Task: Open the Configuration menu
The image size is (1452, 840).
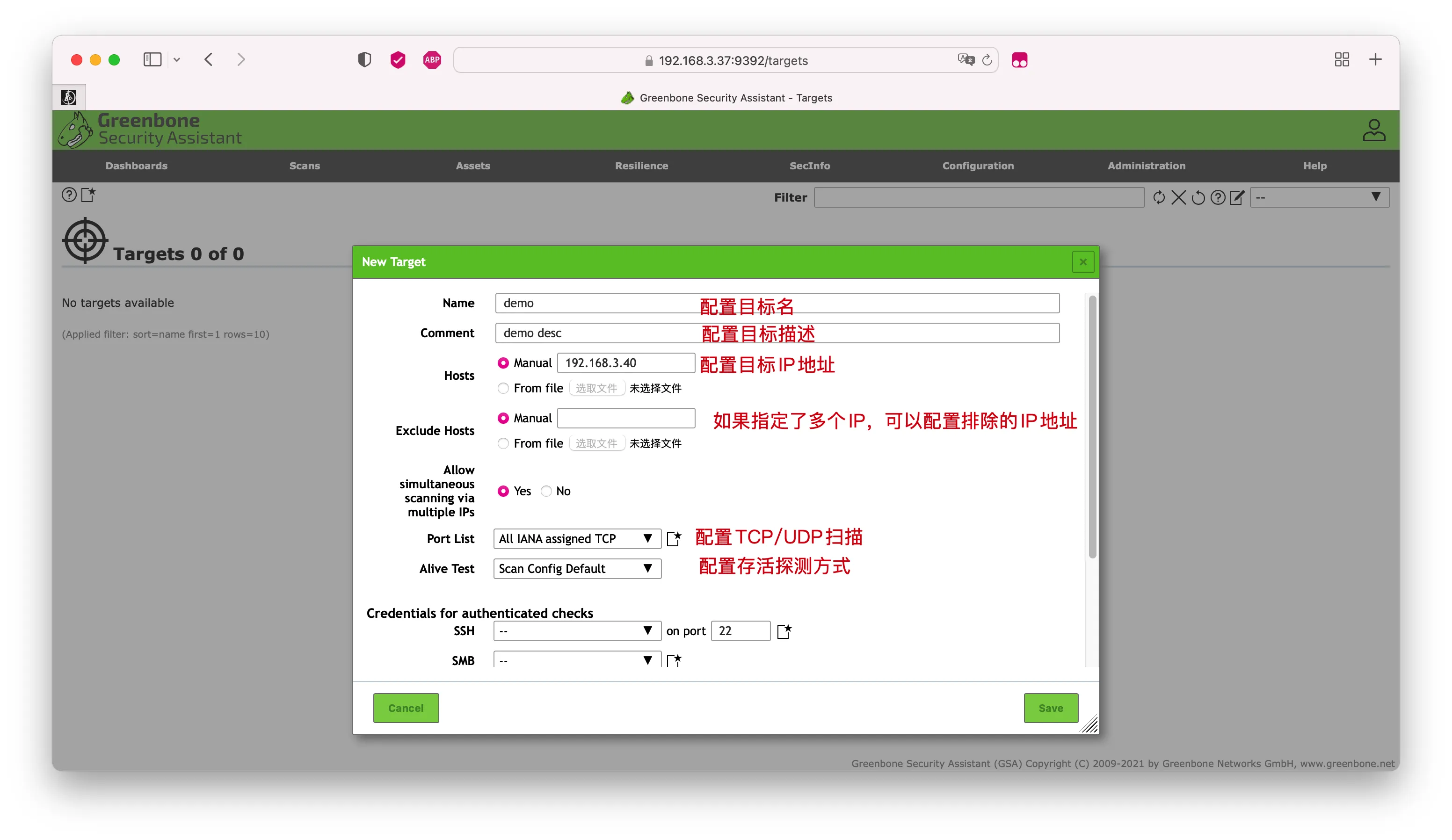Action: click(x=978, y=166)
